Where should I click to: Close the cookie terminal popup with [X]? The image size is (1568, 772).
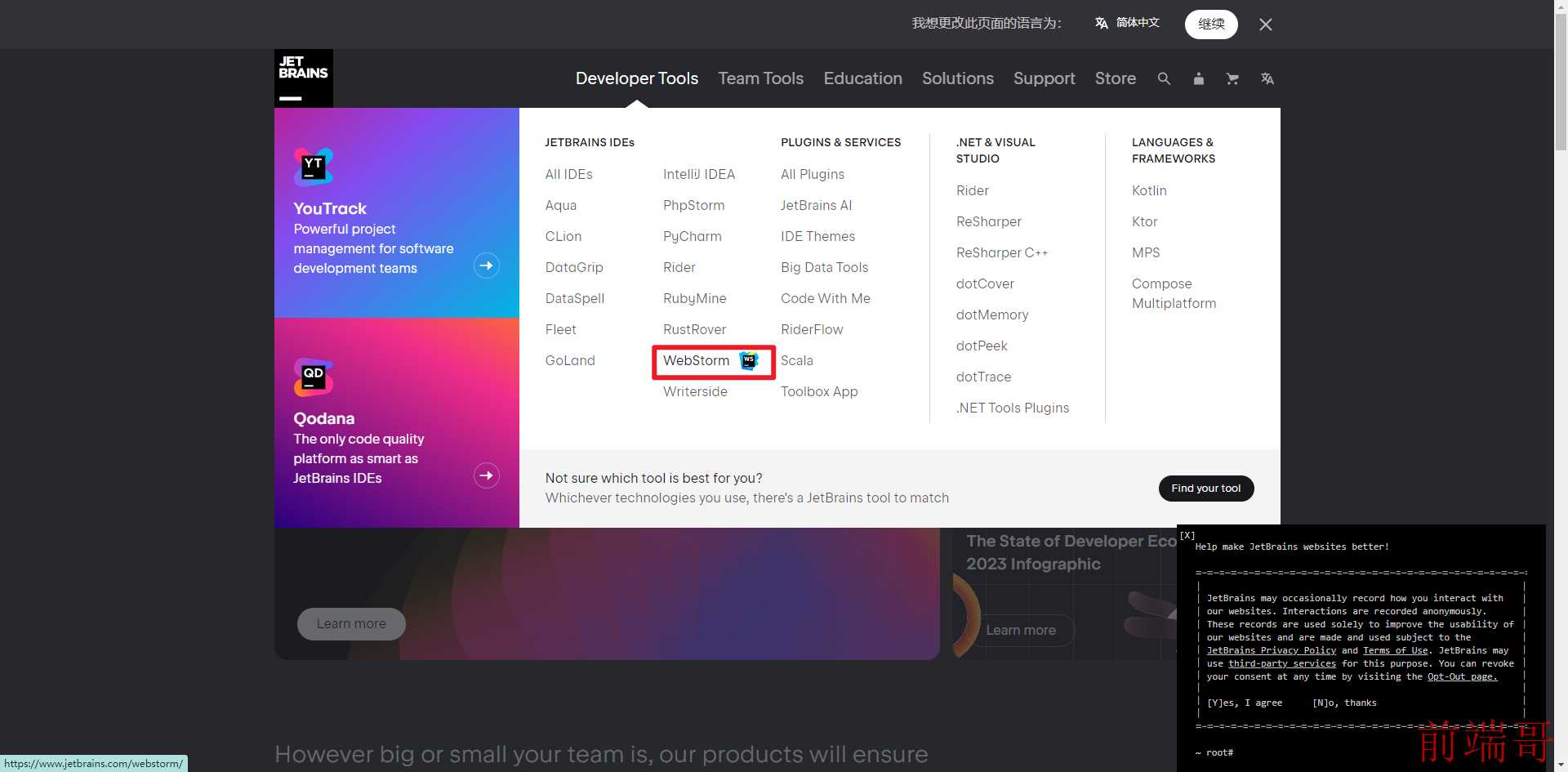point(1187,535)
